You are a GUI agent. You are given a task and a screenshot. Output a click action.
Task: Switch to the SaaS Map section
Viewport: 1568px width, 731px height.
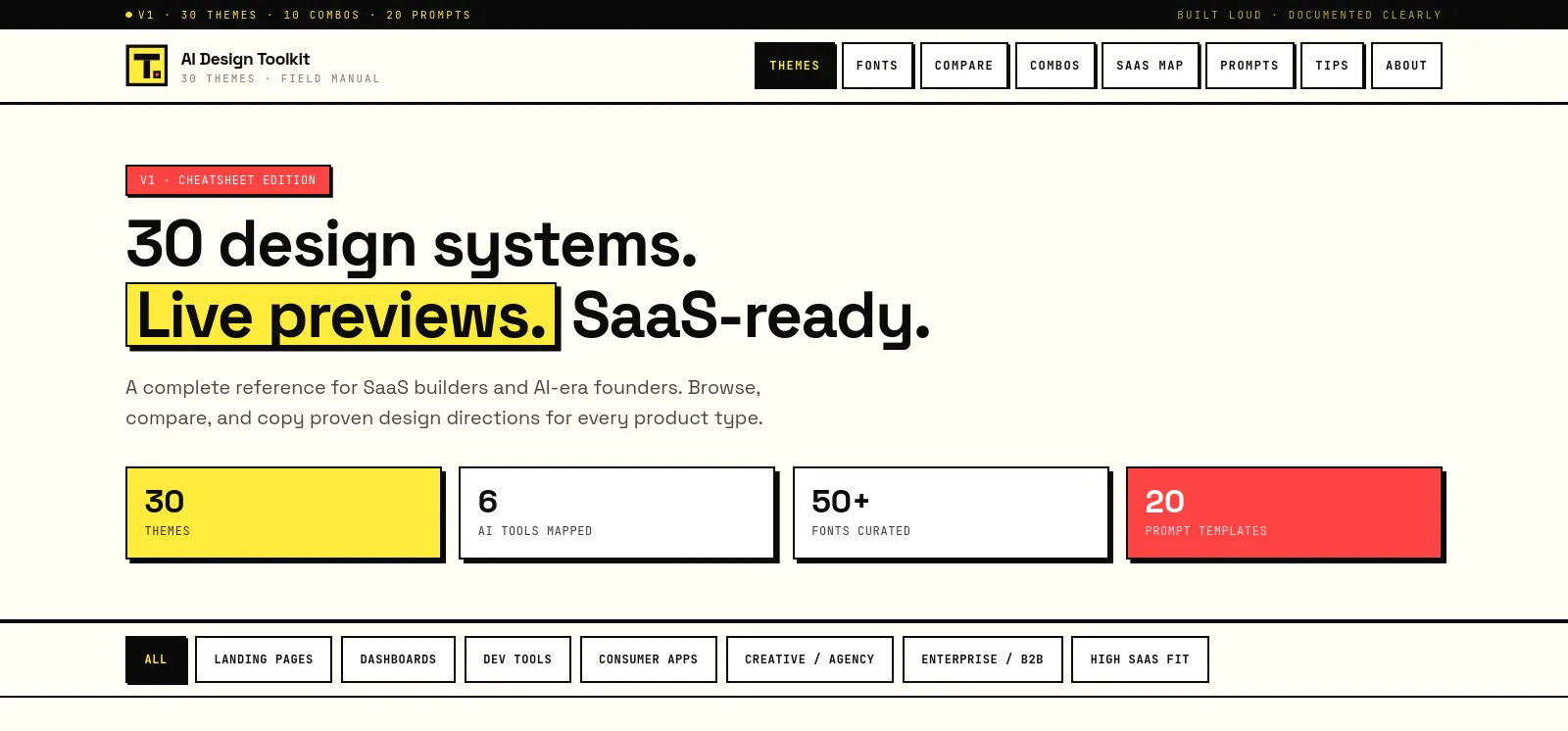[x=1151, y=66]
